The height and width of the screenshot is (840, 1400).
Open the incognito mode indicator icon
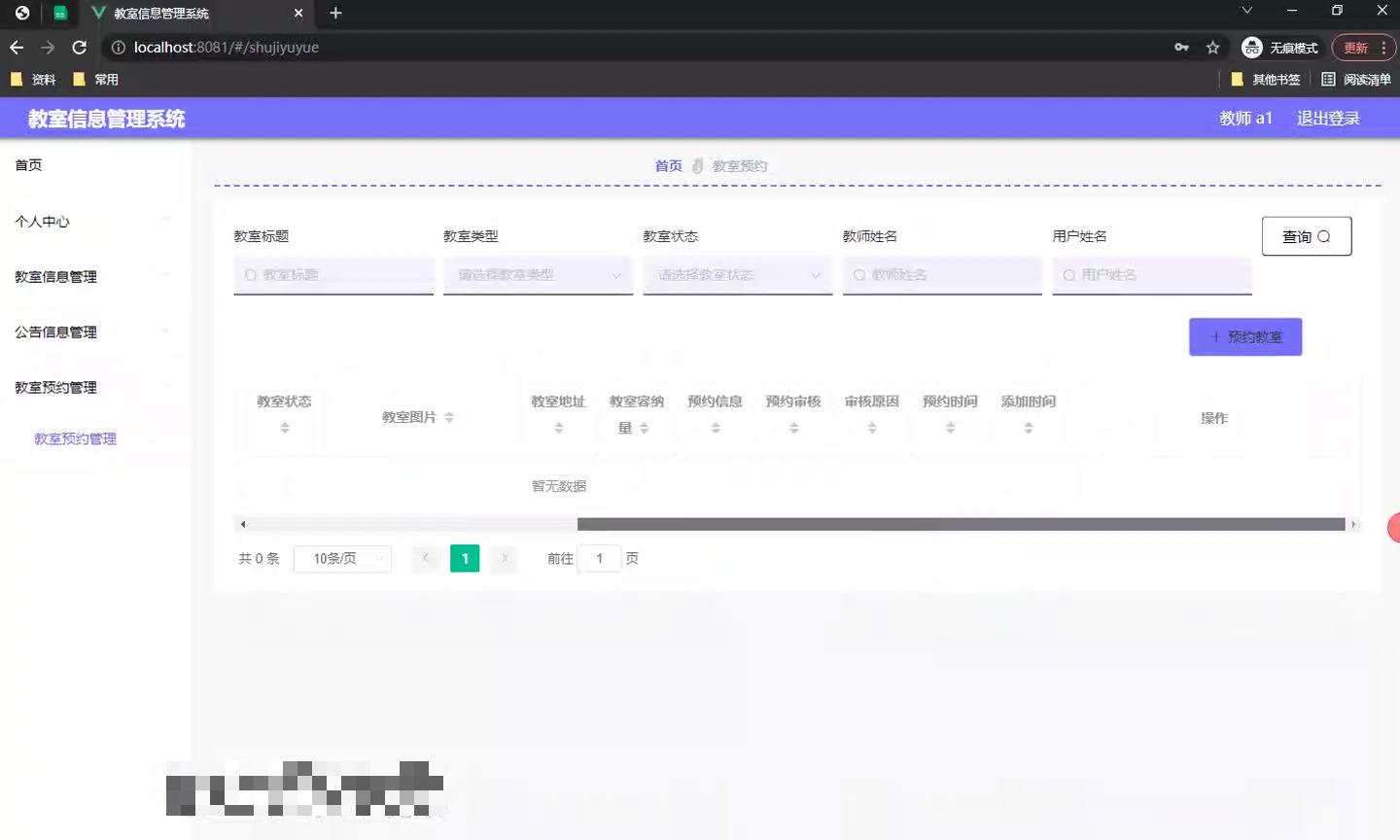coord(1251,47)
